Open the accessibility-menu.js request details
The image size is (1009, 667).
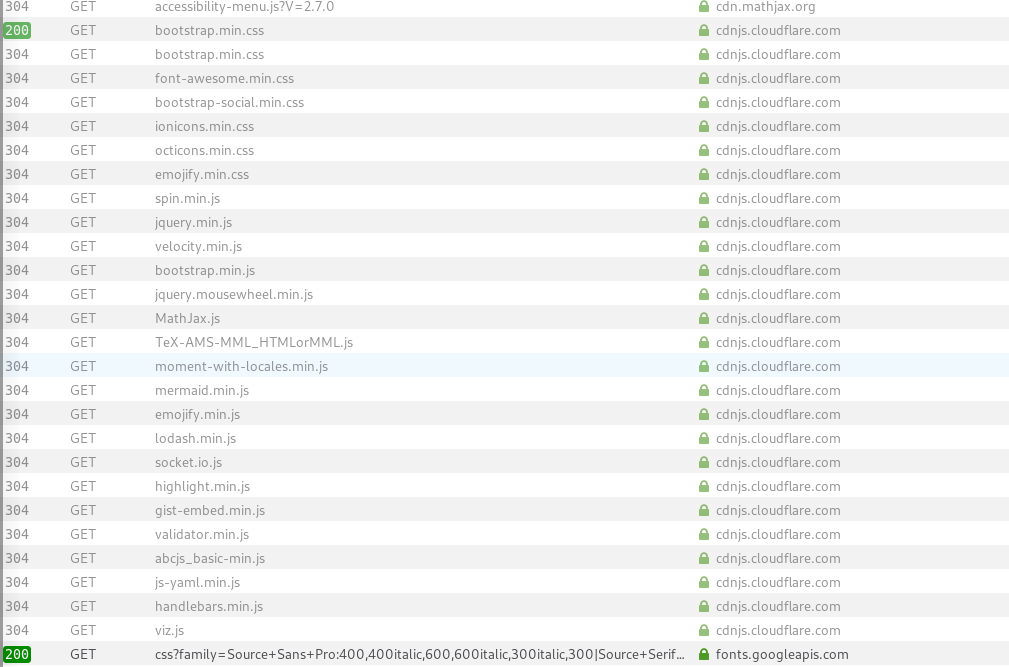click(x=244, y=6)
